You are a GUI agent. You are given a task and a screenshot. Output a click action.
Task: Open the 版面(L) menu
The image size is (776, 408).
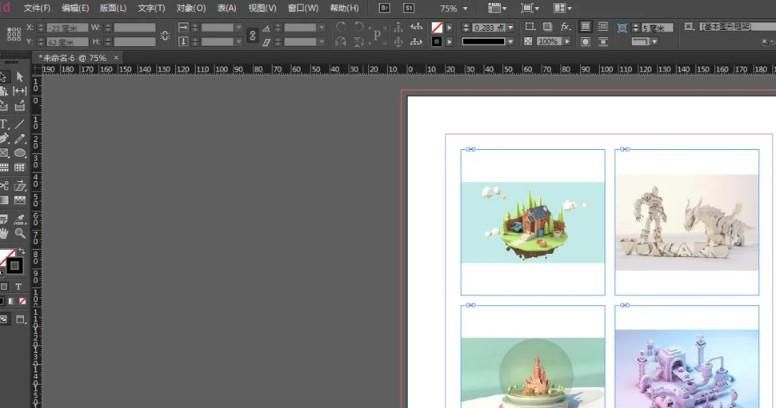113,8
